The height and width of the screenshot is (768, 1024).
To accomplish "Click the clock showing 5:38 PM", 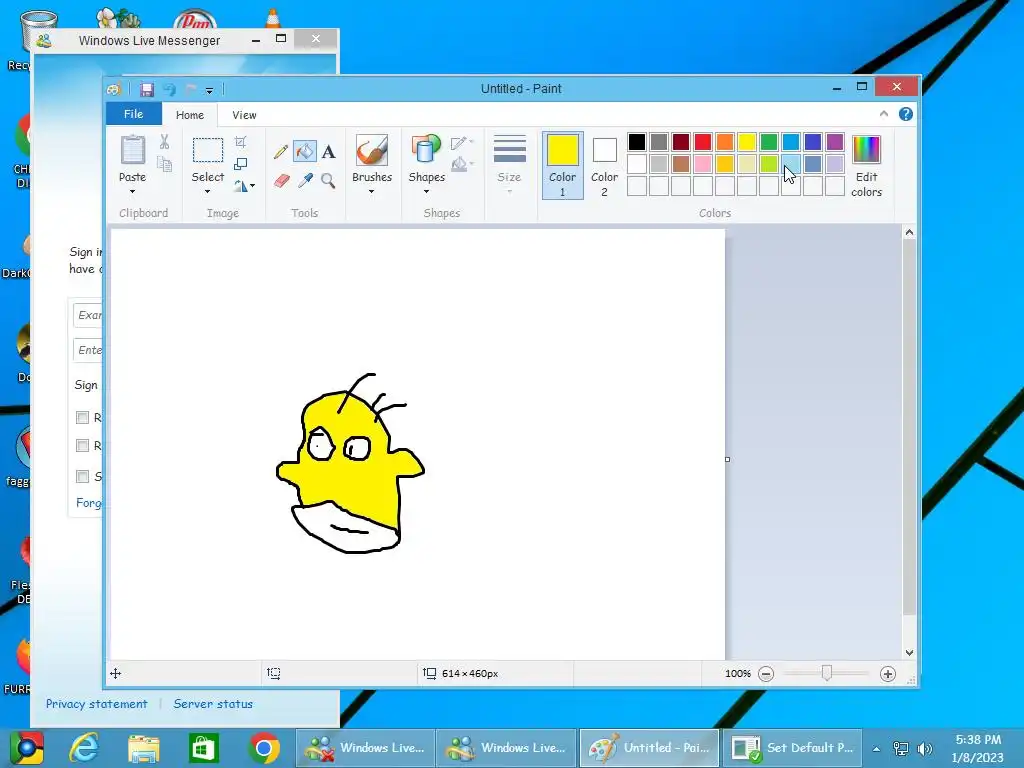I will (978, 740).
